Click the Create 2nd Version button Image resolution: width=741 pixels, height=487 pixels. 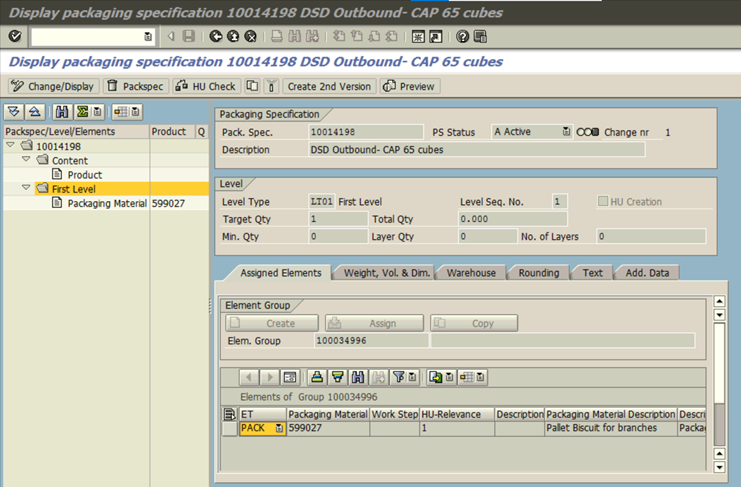(328, 87)
